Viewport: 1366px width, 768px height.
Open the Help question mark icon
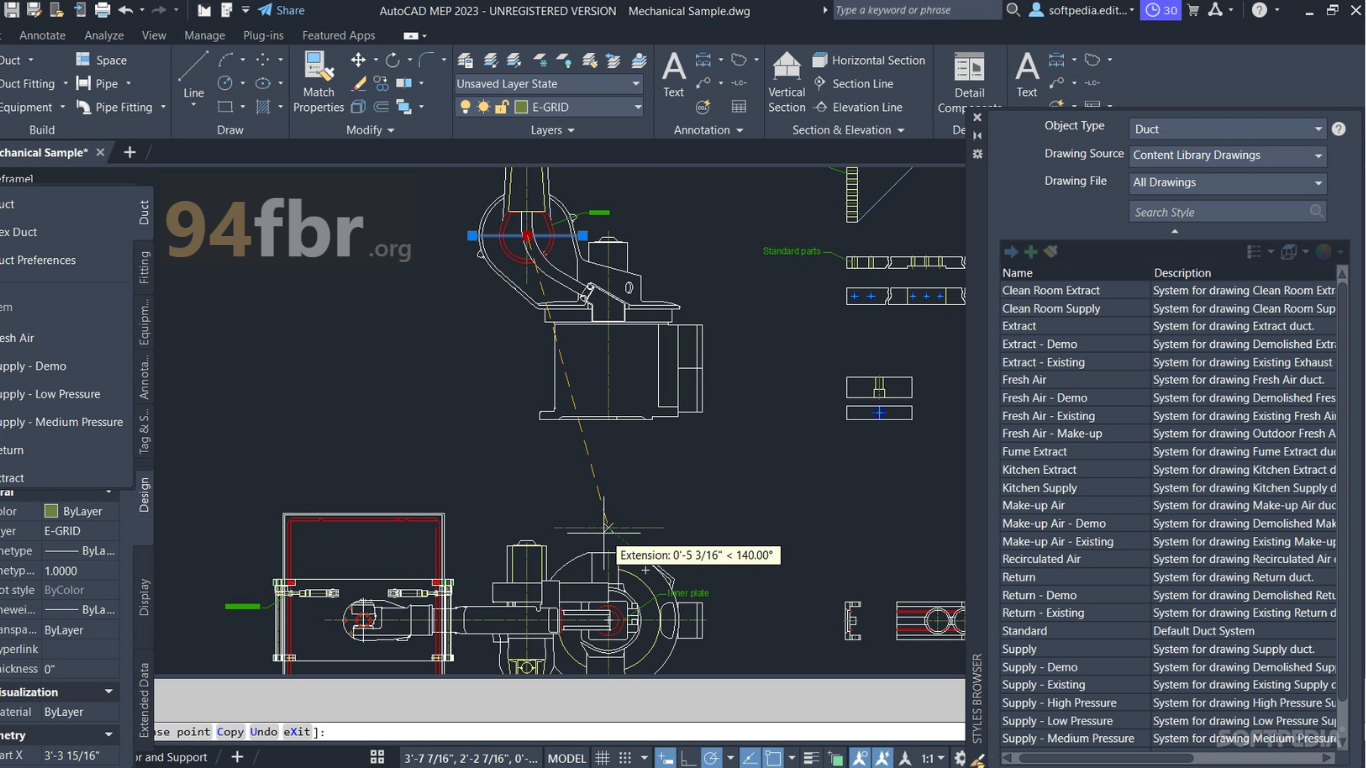1259,10
